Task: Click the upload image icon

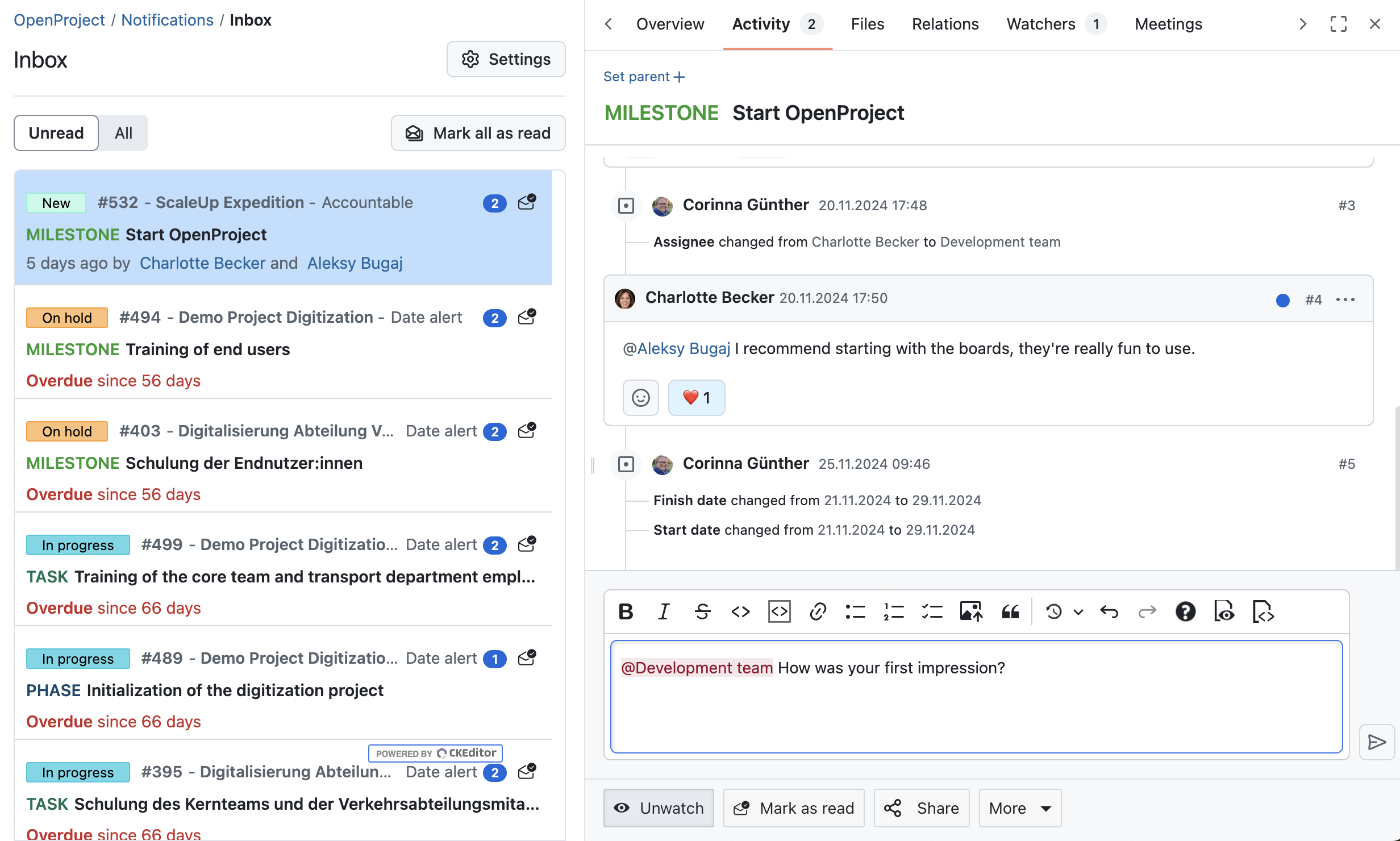Action: pos(971,611)
